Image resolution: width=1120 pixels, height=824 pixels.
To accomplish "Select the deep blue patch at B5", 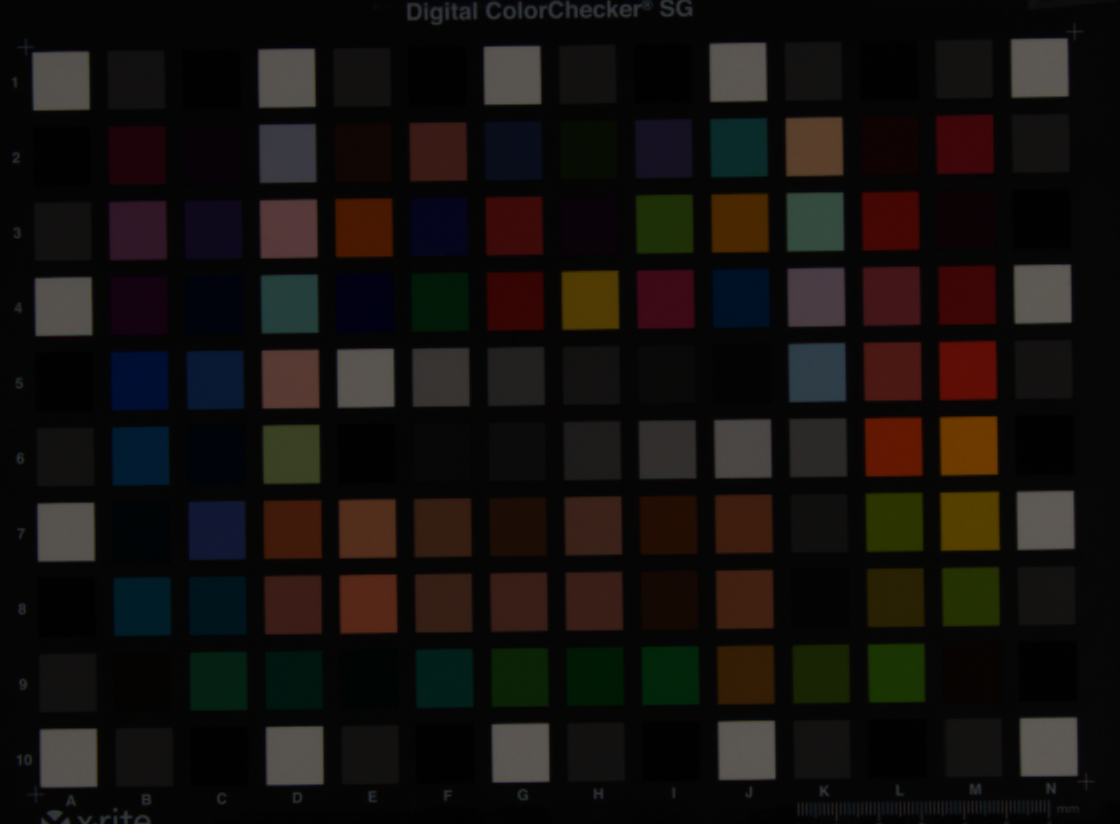I will click(x=139, y=381).
